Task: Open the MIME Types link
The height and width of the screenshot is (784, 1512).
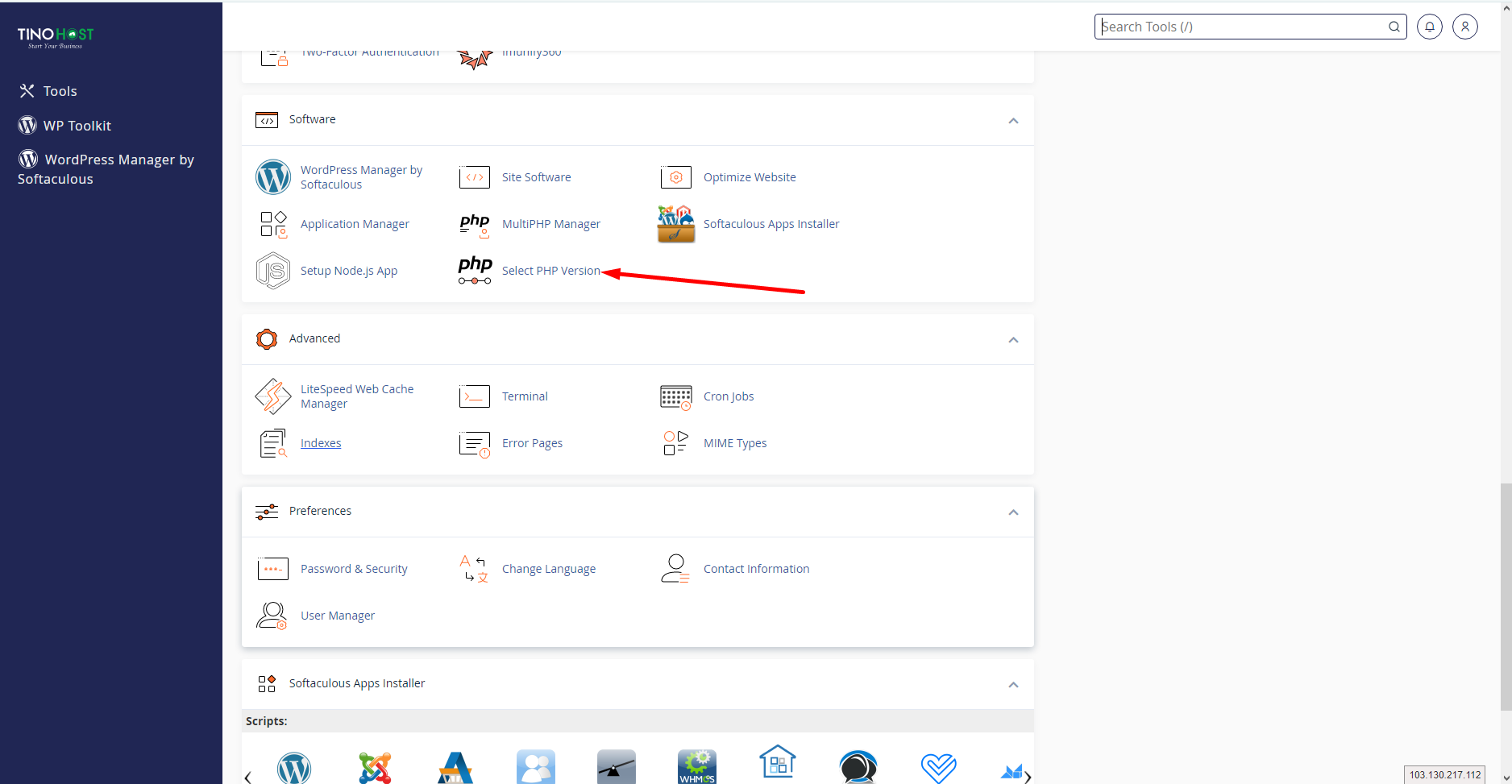Action: [735, 443]
